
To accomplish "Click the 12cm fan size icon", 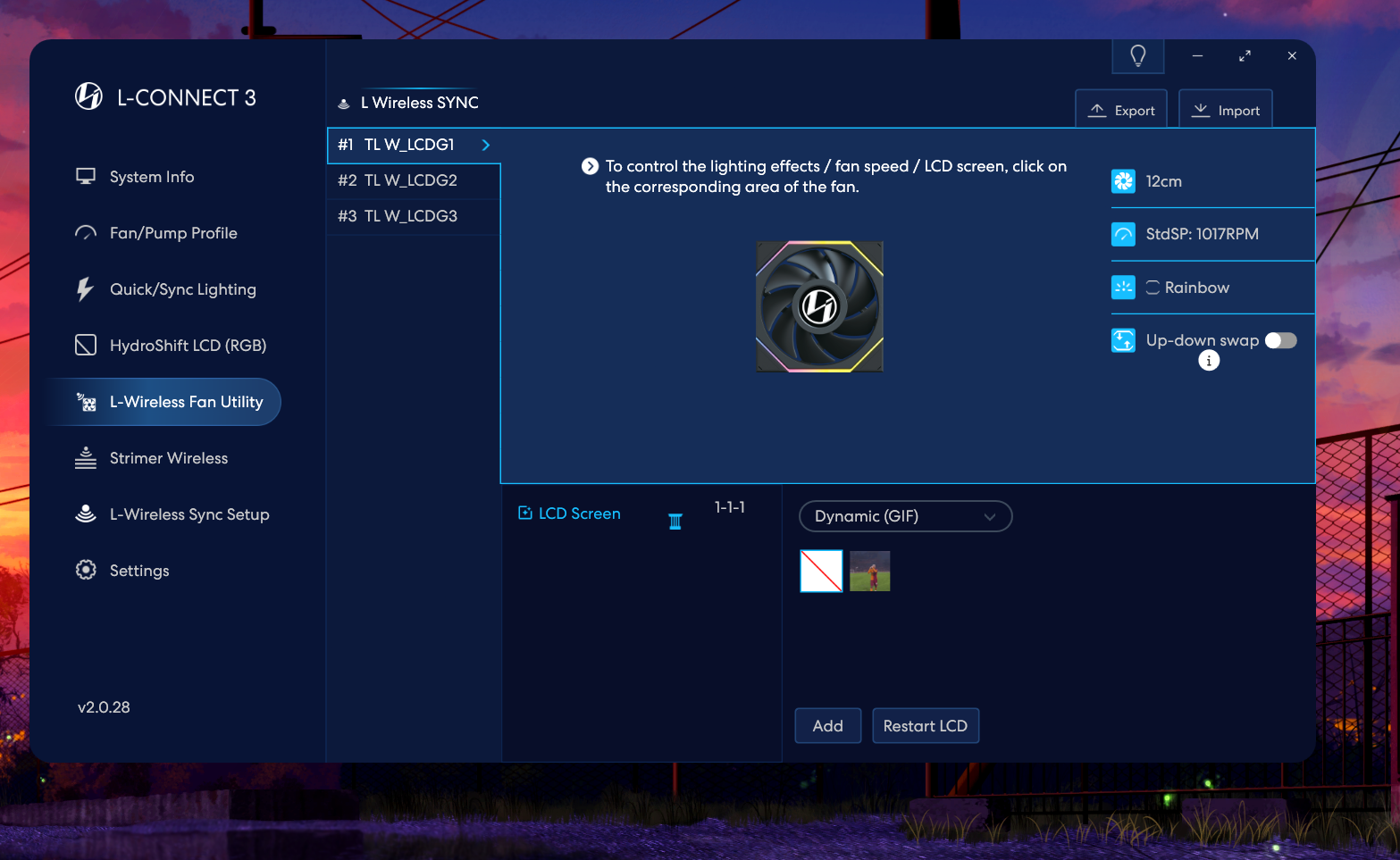I will click(1123, 181).
